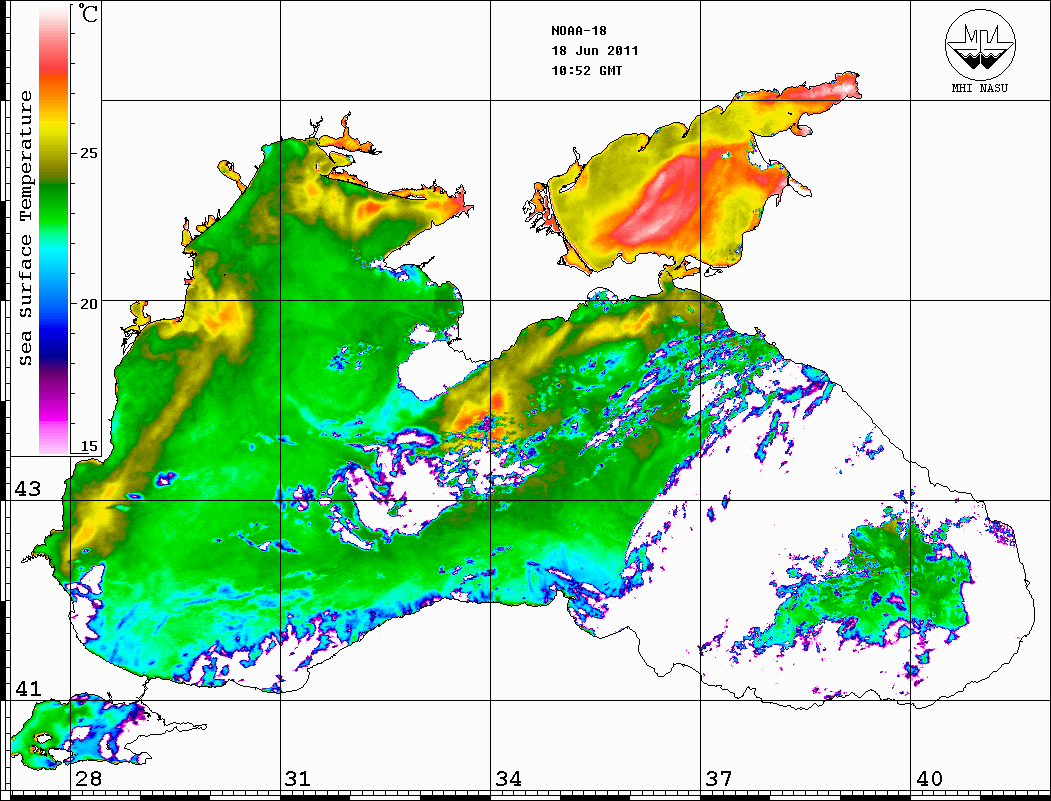This screenshot has width=1051, height=801.
Task: Click longitude label 34
Action: pyautogui.click(x=508, y=779)
